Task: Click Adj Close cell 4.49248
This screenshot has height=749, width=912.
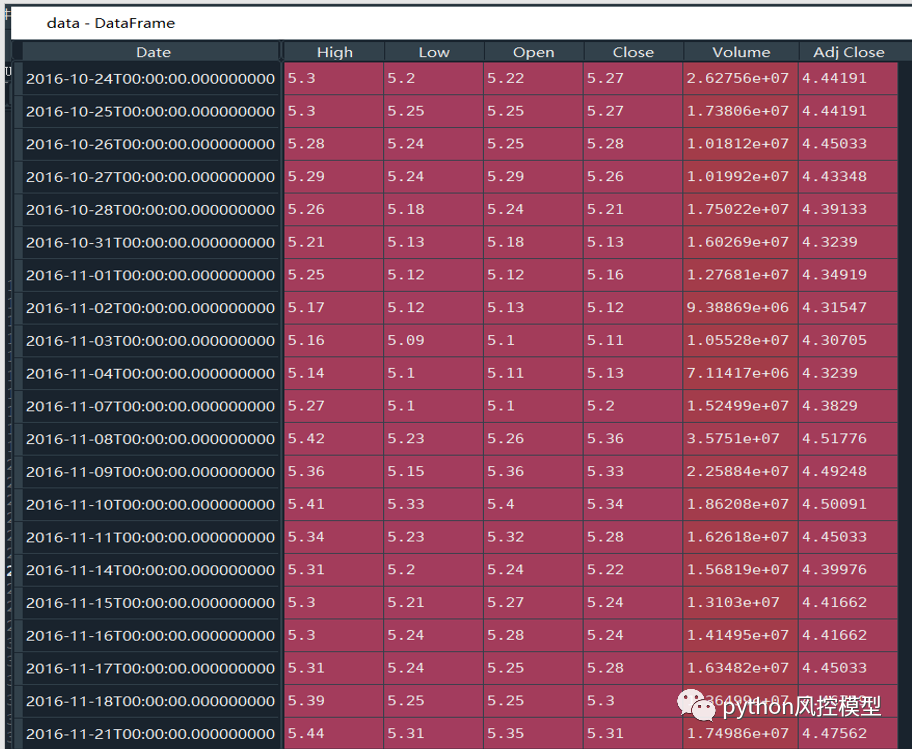Action: click(x=849, y=472)
